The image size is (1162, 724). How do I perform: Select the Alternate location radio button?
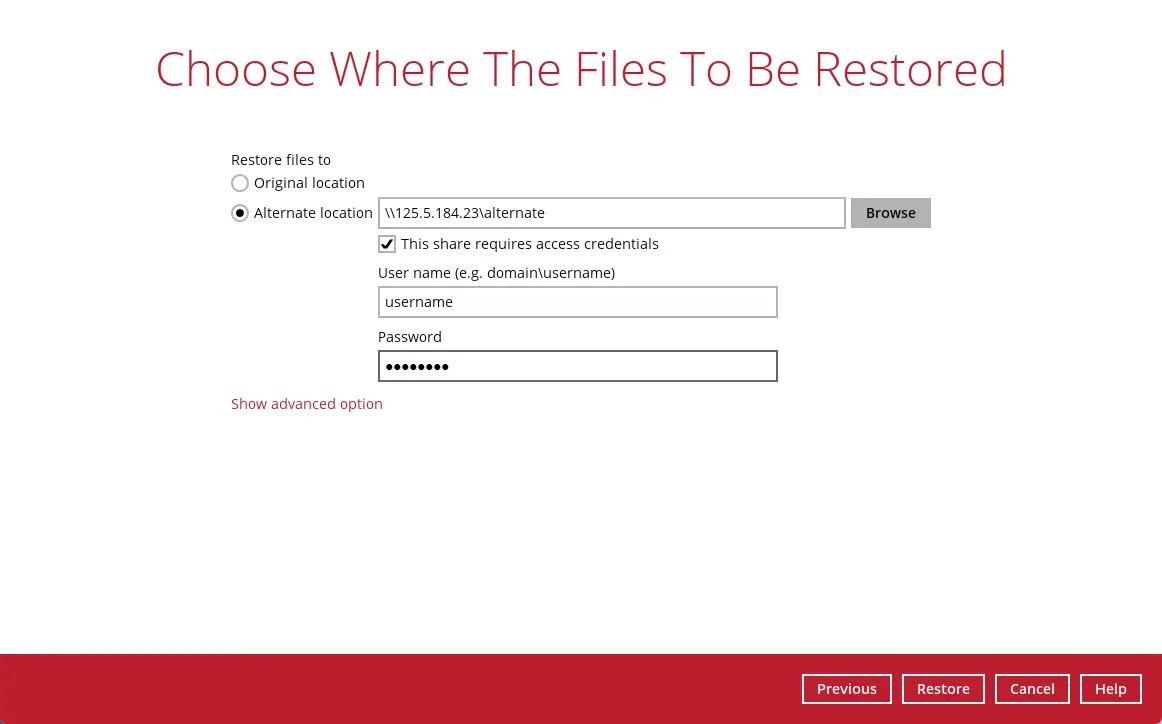coord(240,213)
